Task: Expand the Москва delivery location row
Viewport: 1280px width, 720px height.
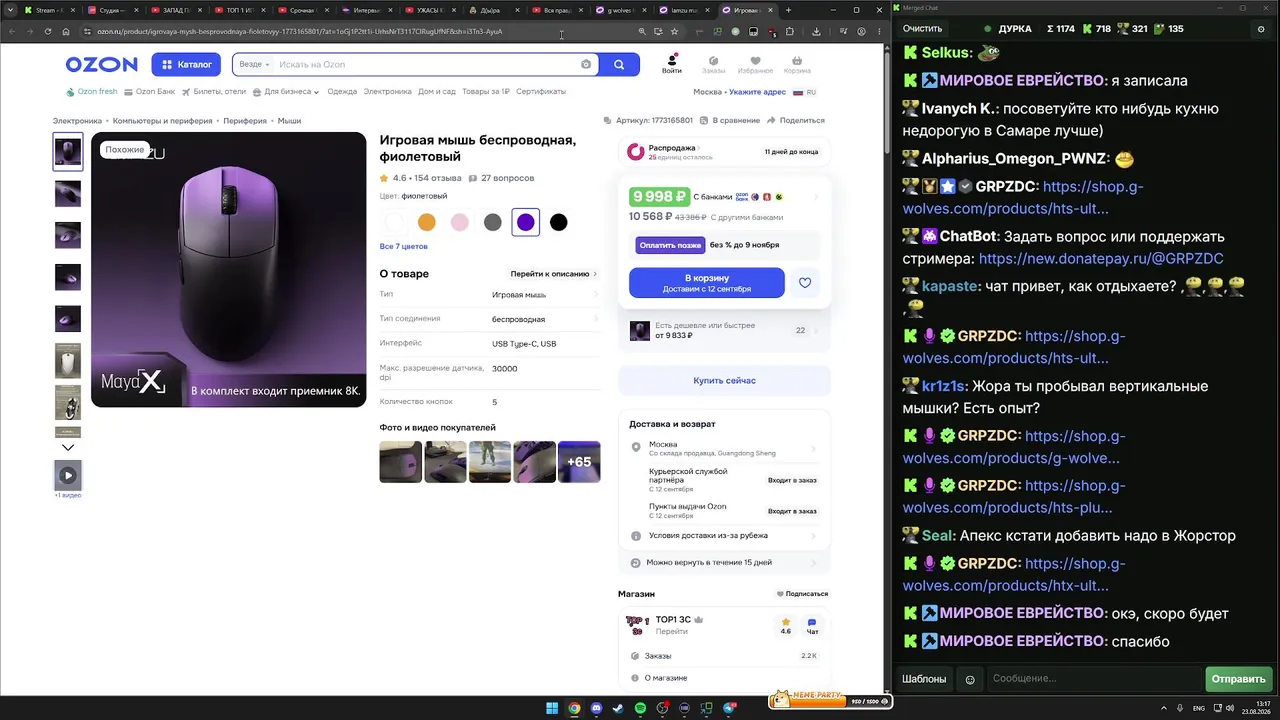Action: [724, 448]
